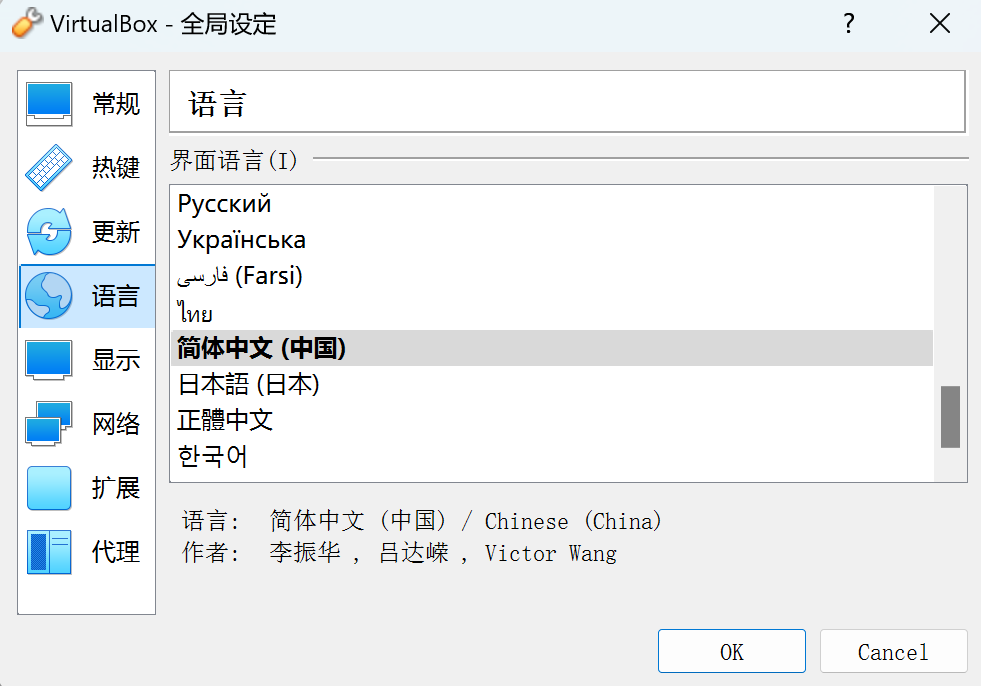Screen dimensions: 981x686
Task: Select highlighted 简体中文 (中国) entry
Action: [x=552, y=348]
